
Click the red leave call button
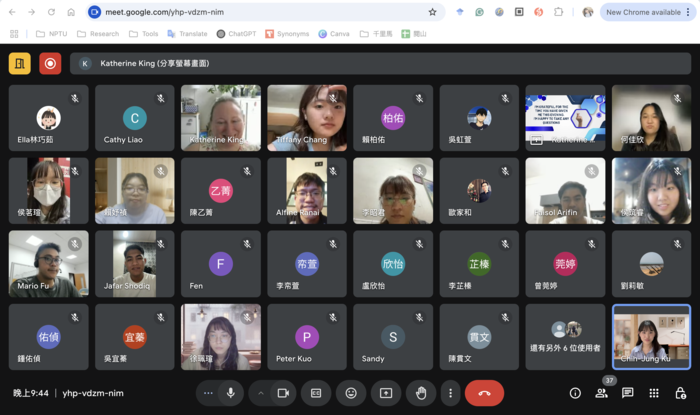point(484,393)
